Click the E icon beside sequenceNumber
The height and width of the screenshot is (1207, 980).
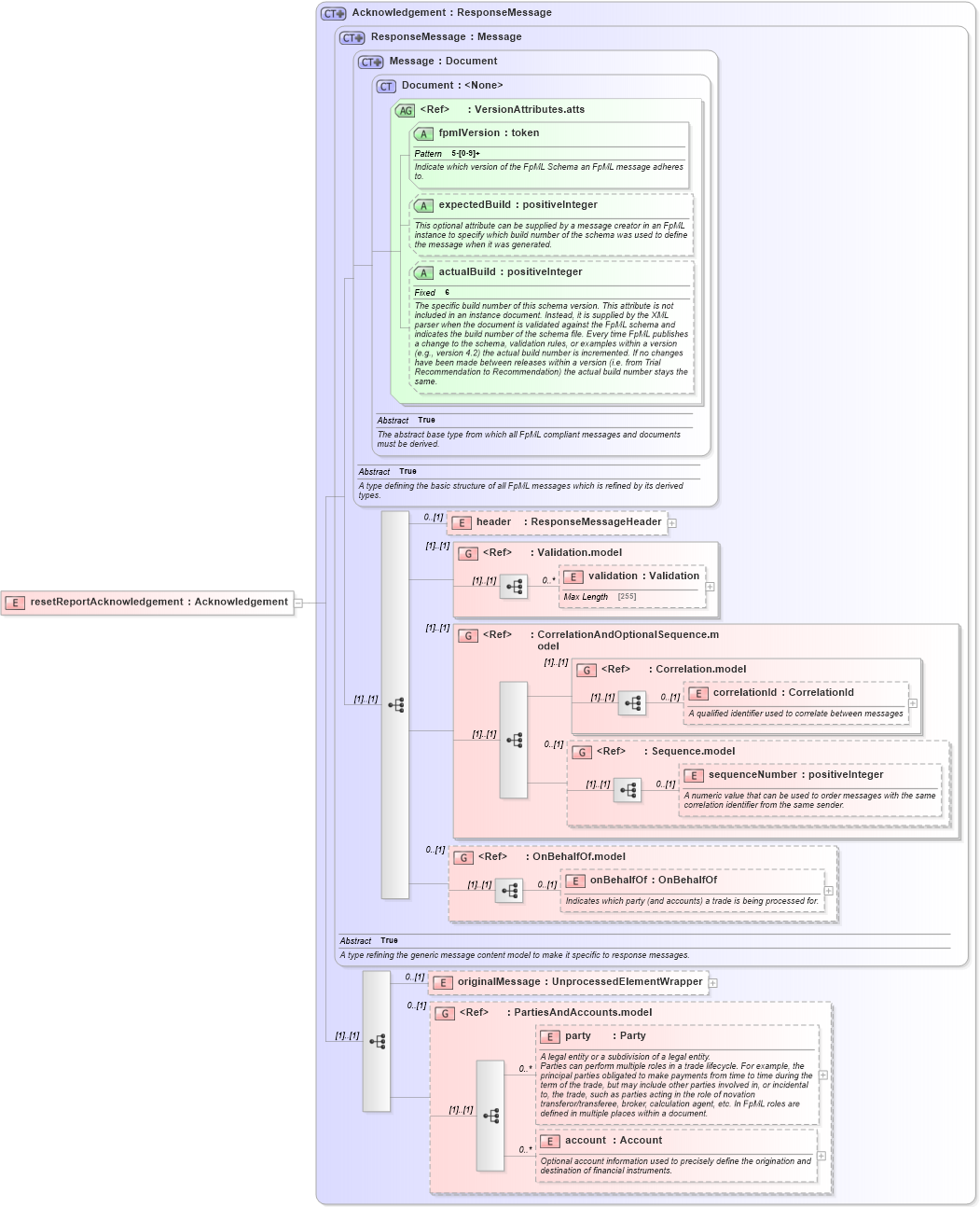pyautogui.click(x=694, y=776)
